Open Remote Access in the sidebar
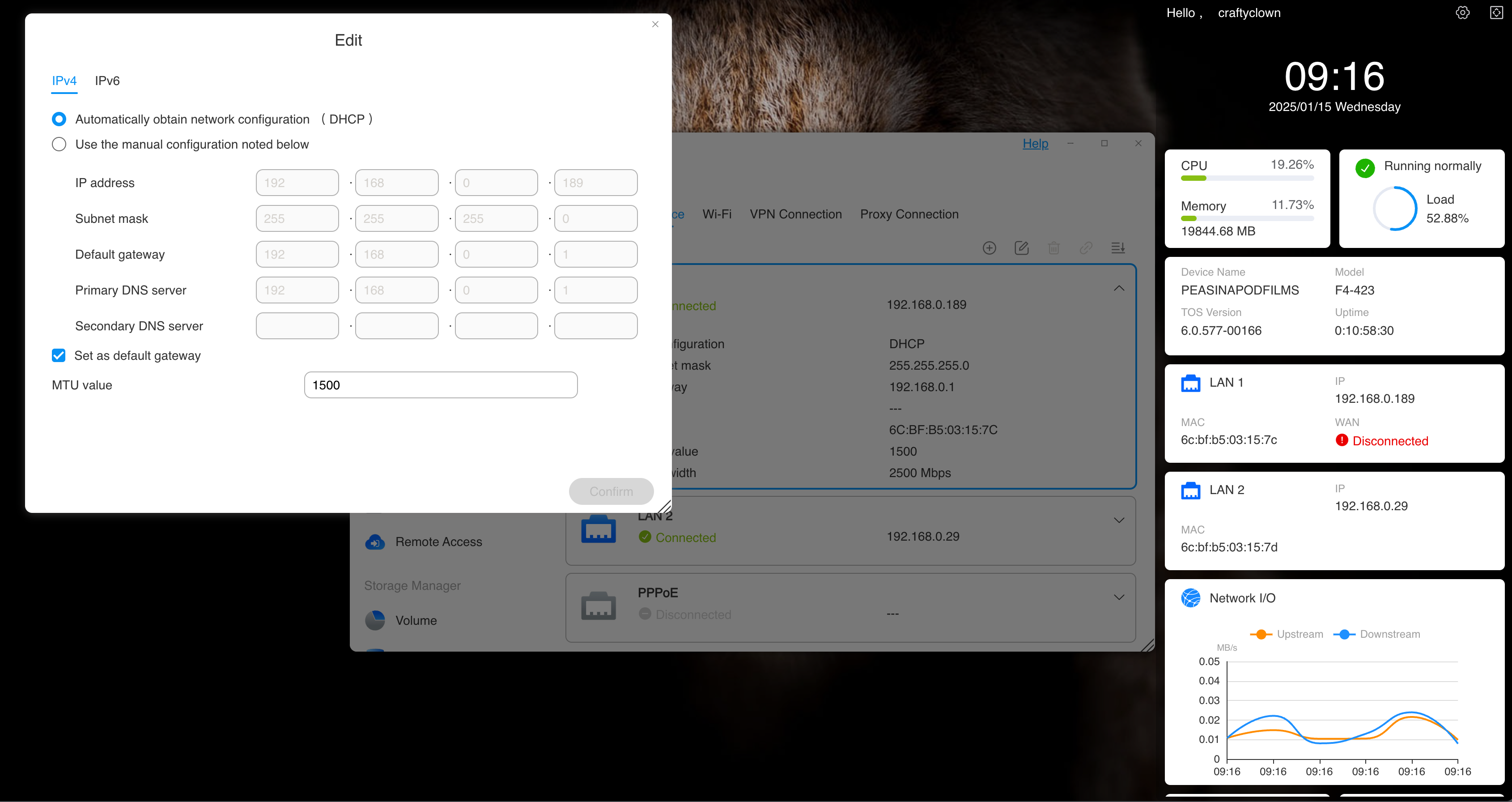The width and height of the screenshot is (1512, 802). point(438,542)
